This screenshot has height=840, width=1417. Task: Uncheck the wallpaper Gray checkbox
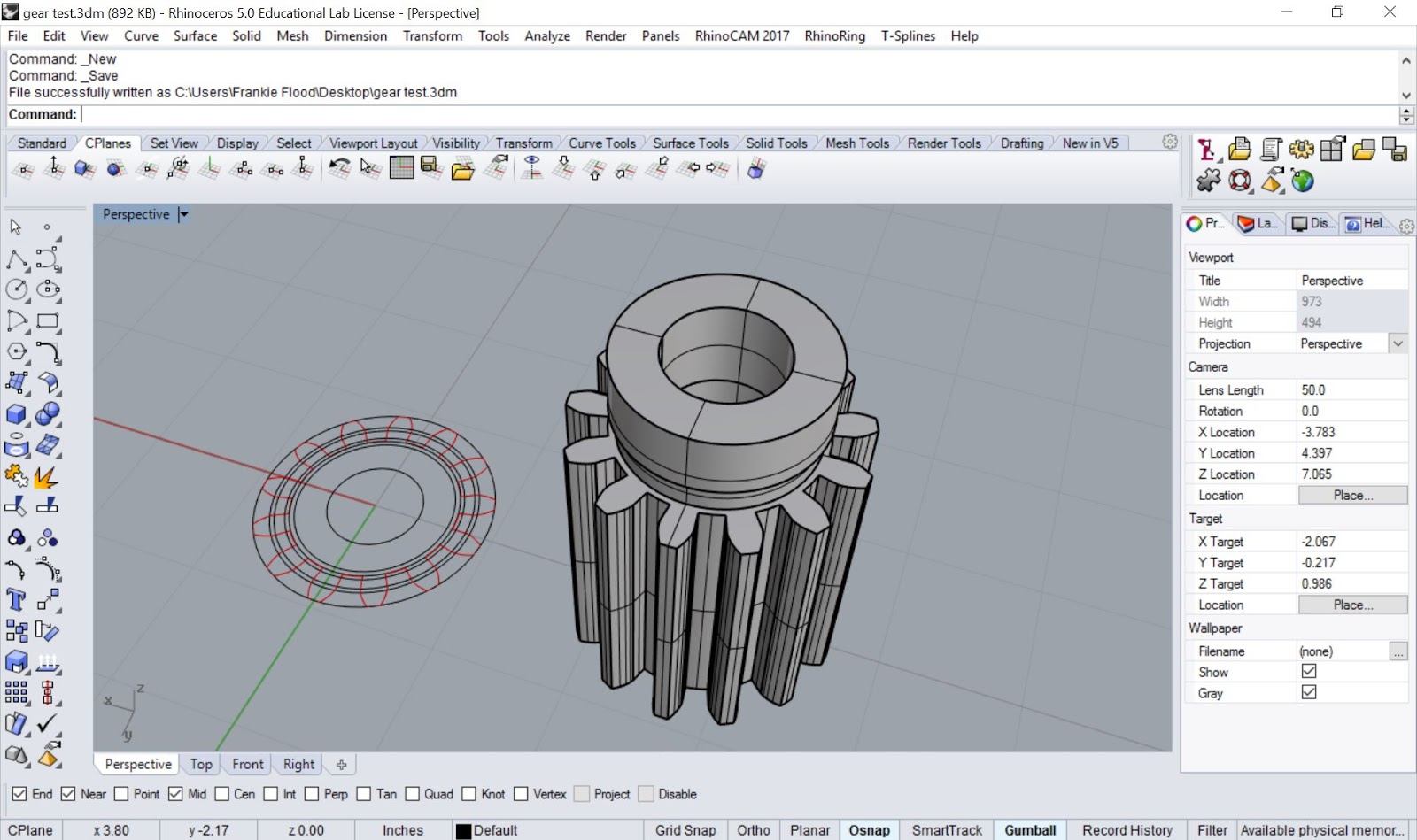pos(1309,692)
